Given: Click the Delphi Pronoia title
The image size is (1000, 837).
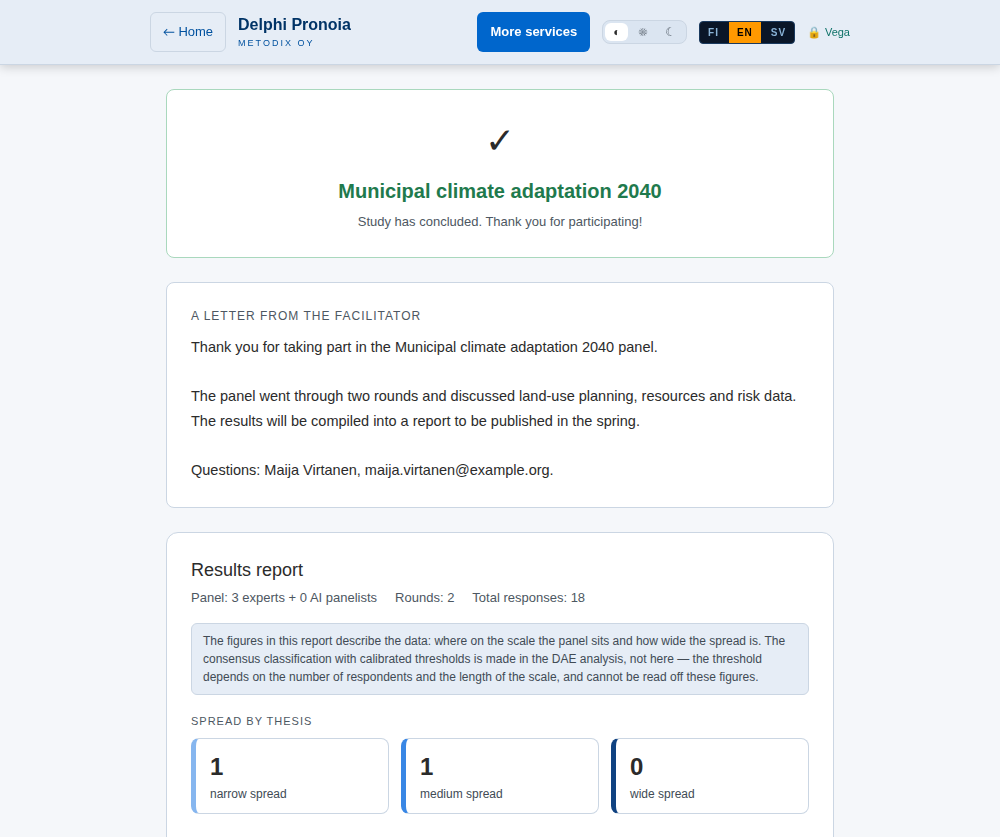Looking at the screenshot, I should pyautogui.click(x=294, y=24).
